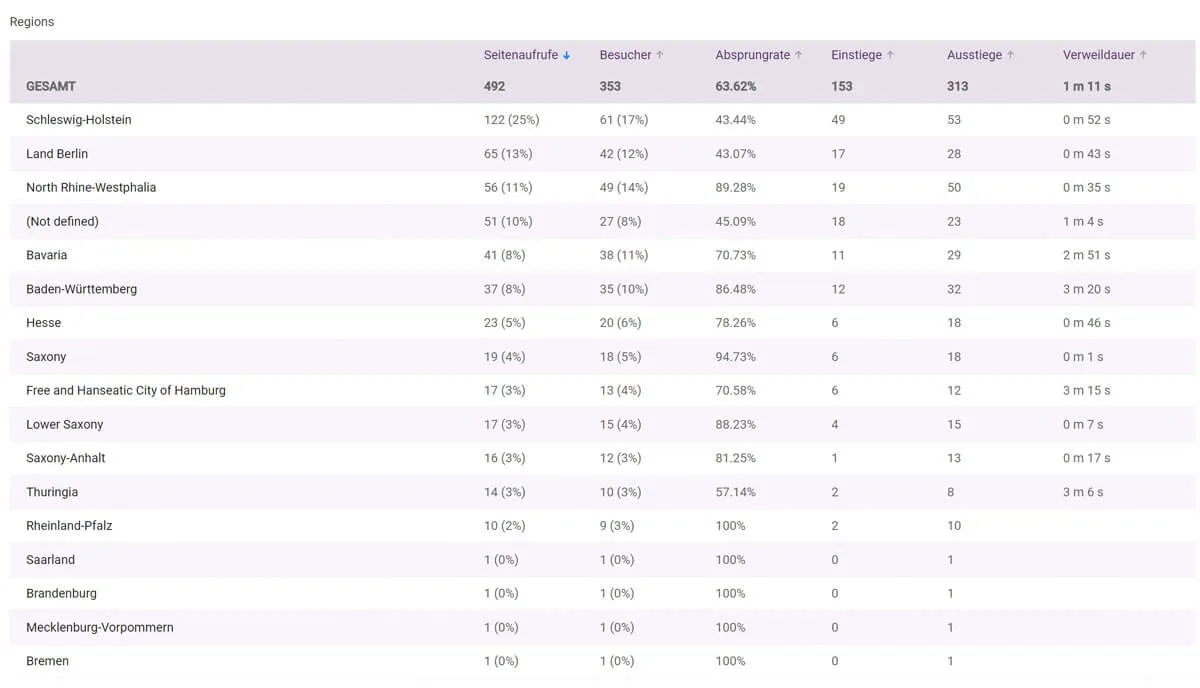Click the Hesse region name

click(44, 323)
